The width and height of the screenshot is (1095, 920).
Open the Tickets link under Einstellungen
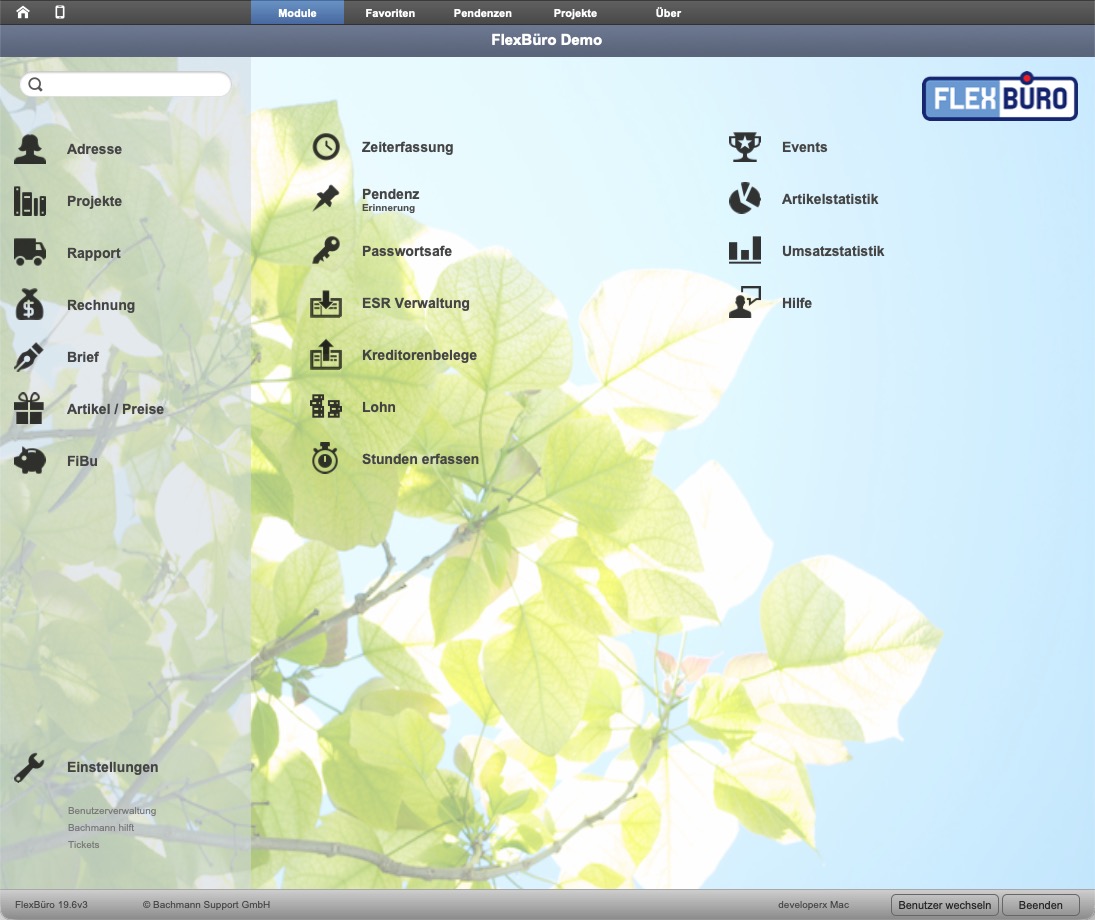(84, 845)
